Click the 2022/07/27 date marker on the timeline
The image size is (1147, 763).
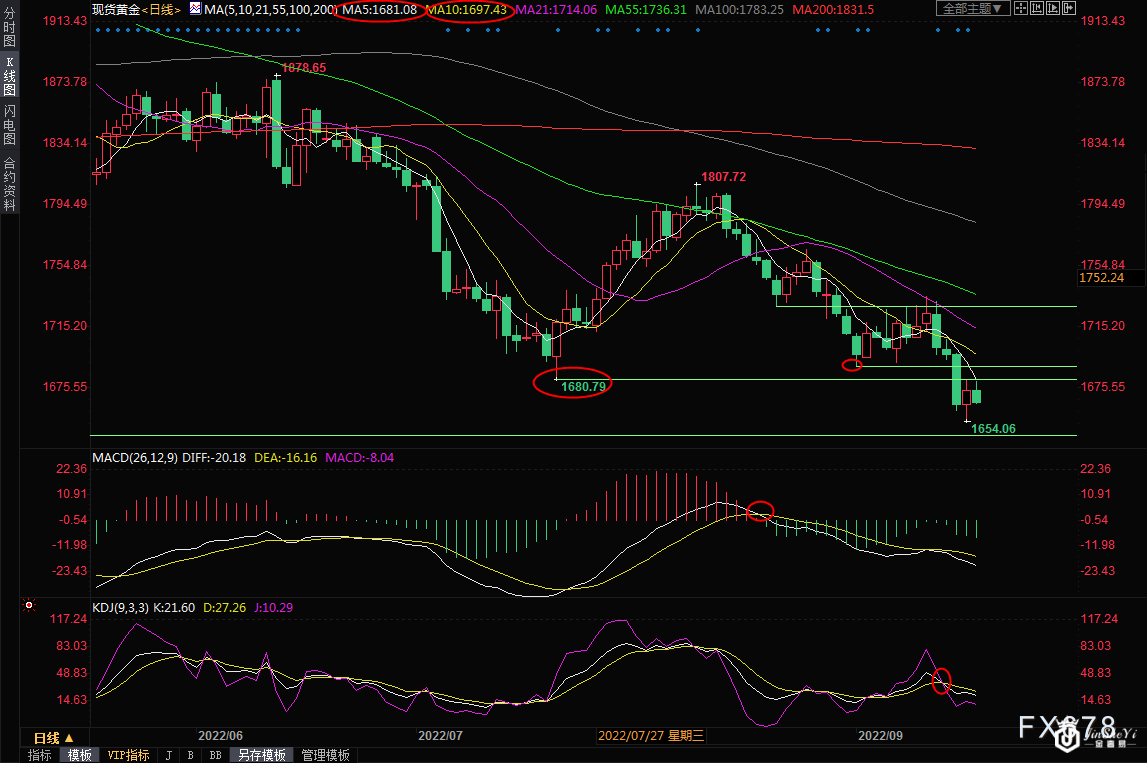click(651, 735)
